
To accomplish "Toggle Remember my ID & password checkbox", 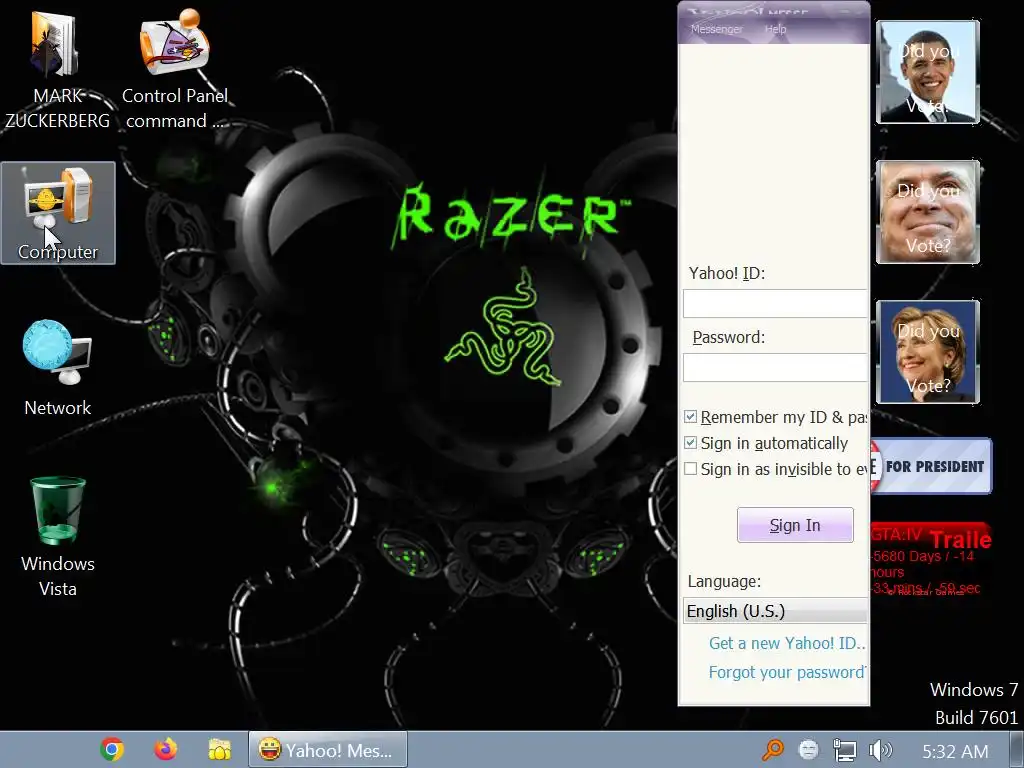I will tap(690, 417).
